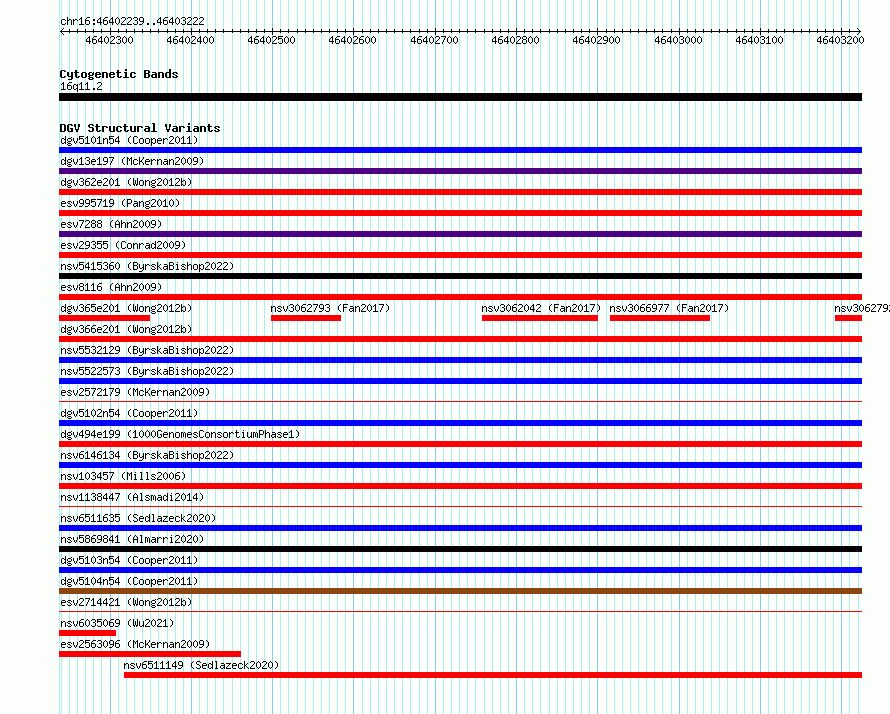This screenshot has width=890, height=714.
Task: Open variant dgv5101n54 (Cooper2011)
Action: click(129, 140)
